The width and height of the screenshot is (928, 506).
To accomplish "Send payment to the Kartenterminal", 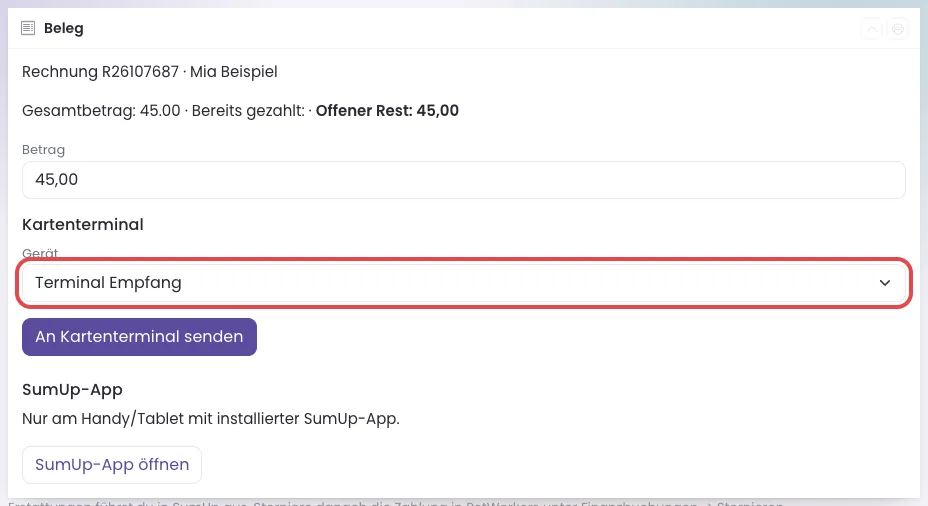I will (x=139, y=337).
